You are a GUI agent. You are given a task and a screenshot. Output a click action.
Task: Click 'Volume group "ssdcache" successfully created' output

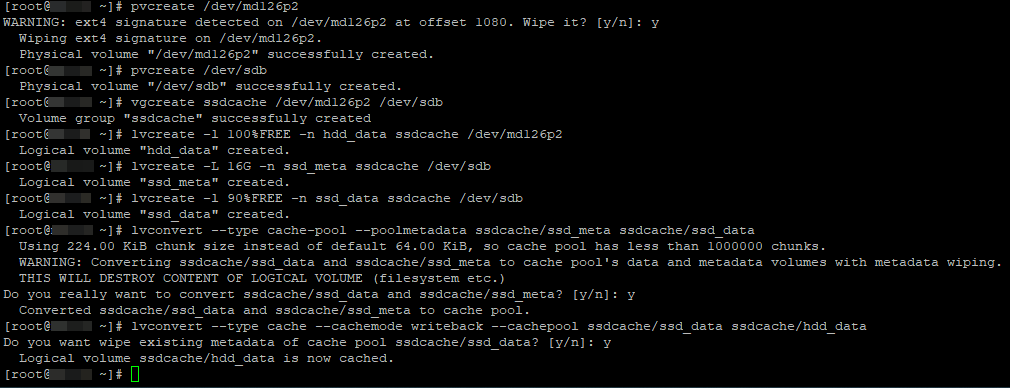(195, 119)
